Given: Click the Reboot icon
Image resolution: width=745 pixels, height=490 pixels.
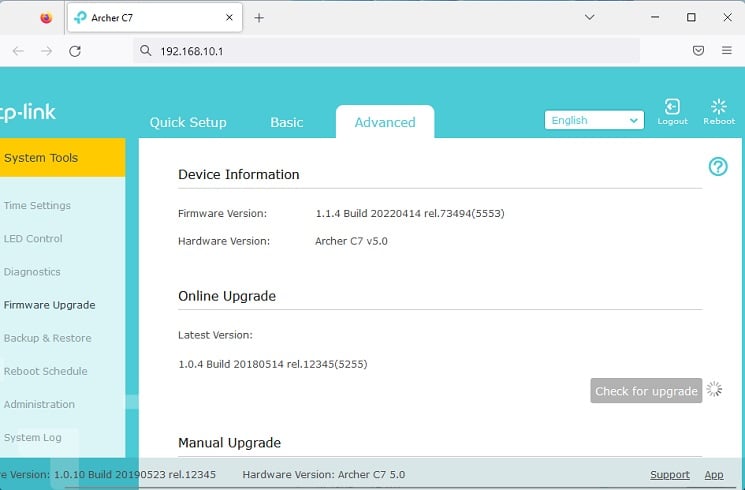Looking at the screenshot, I should click(719, 112).
